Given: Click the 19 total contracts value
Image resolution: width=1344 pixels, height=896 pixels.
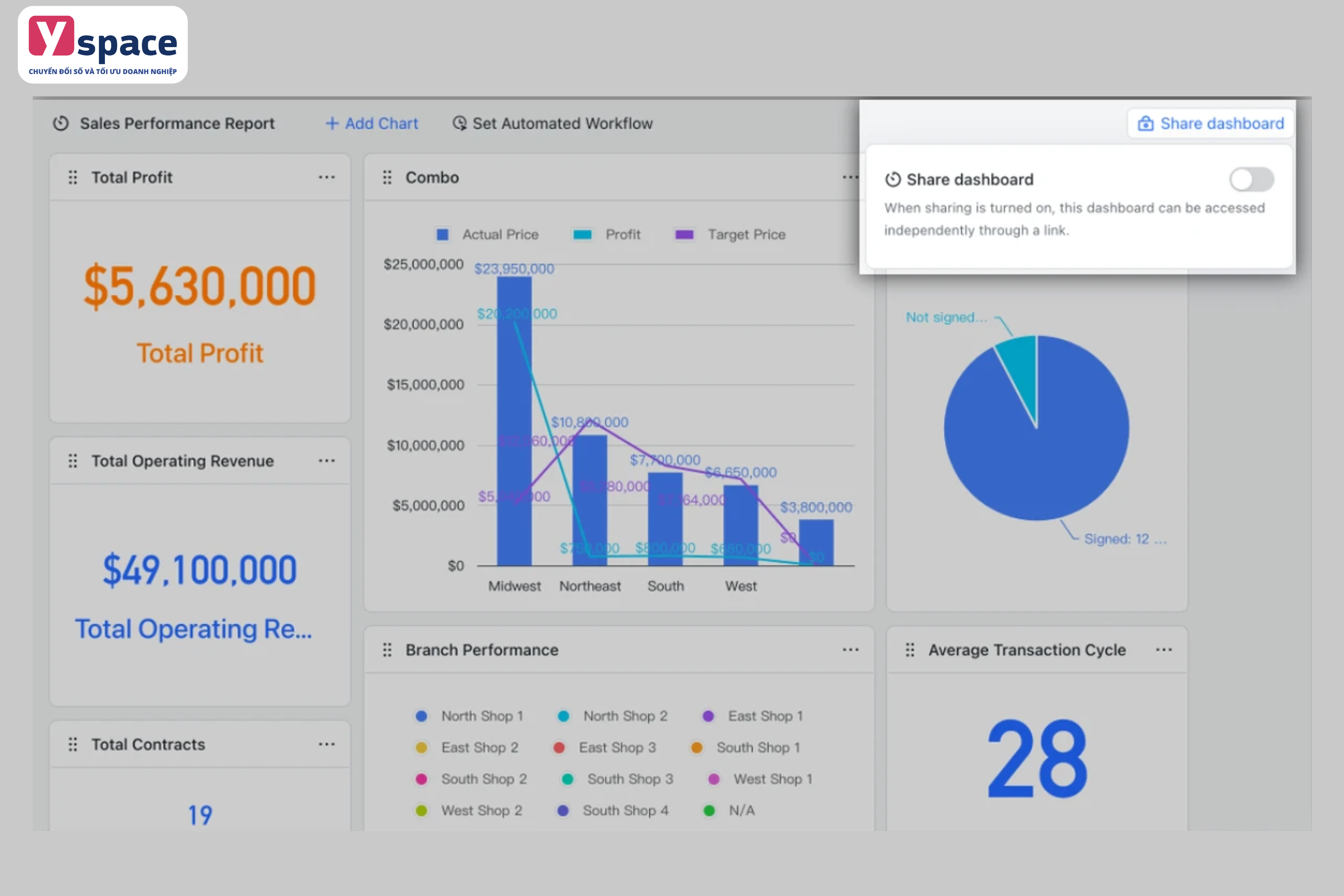Looking at the screenshot, I should [x=200, y=815].
